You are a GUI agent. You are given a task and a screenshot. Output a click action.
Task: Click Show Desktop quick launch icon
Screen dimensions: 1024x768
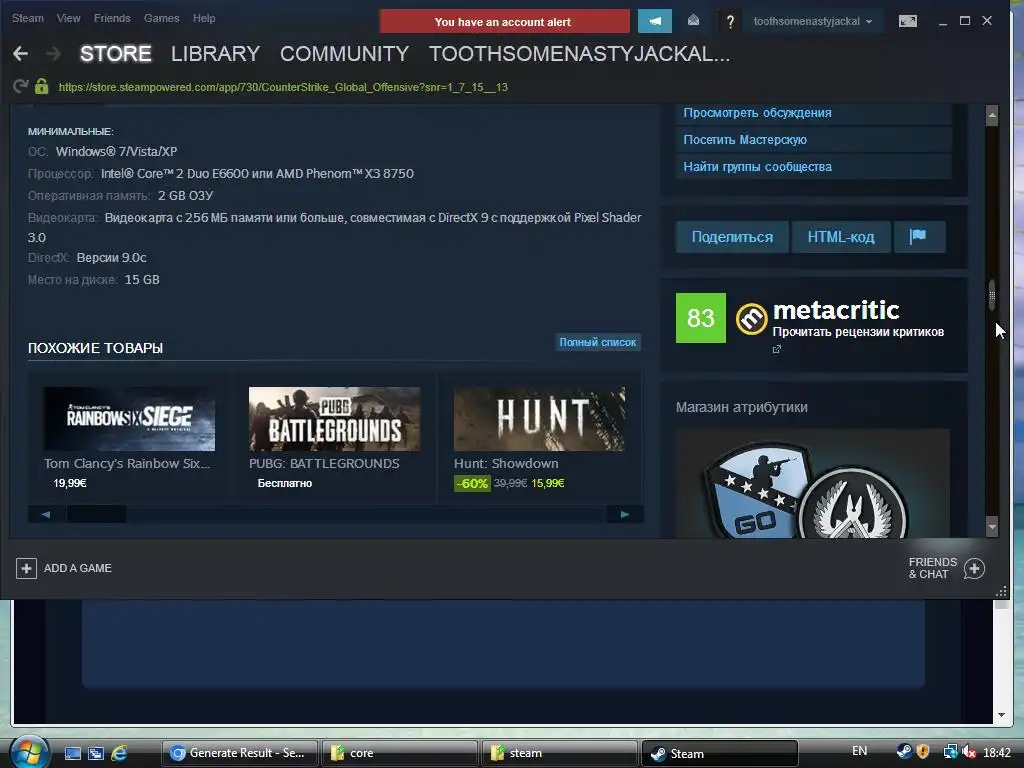pos(72,753)
